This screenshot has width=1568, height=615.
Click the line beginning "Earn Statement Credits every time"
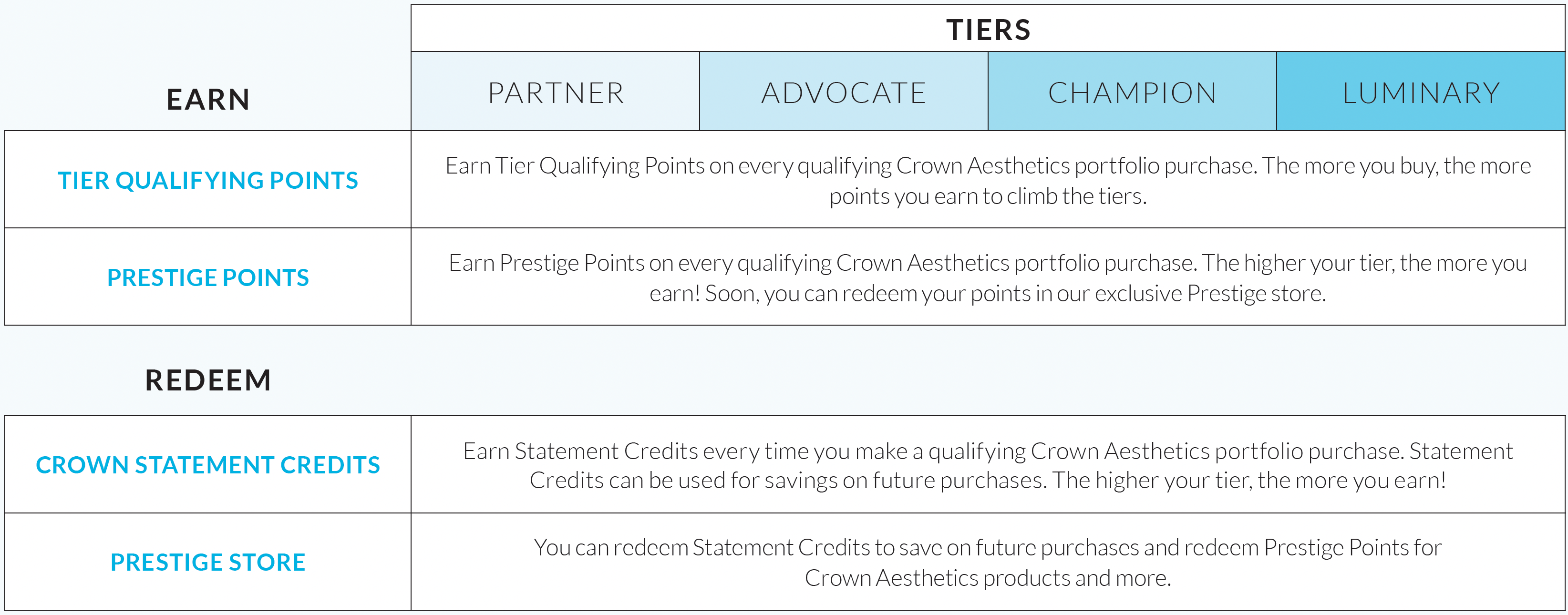click(x=988, y=451)
